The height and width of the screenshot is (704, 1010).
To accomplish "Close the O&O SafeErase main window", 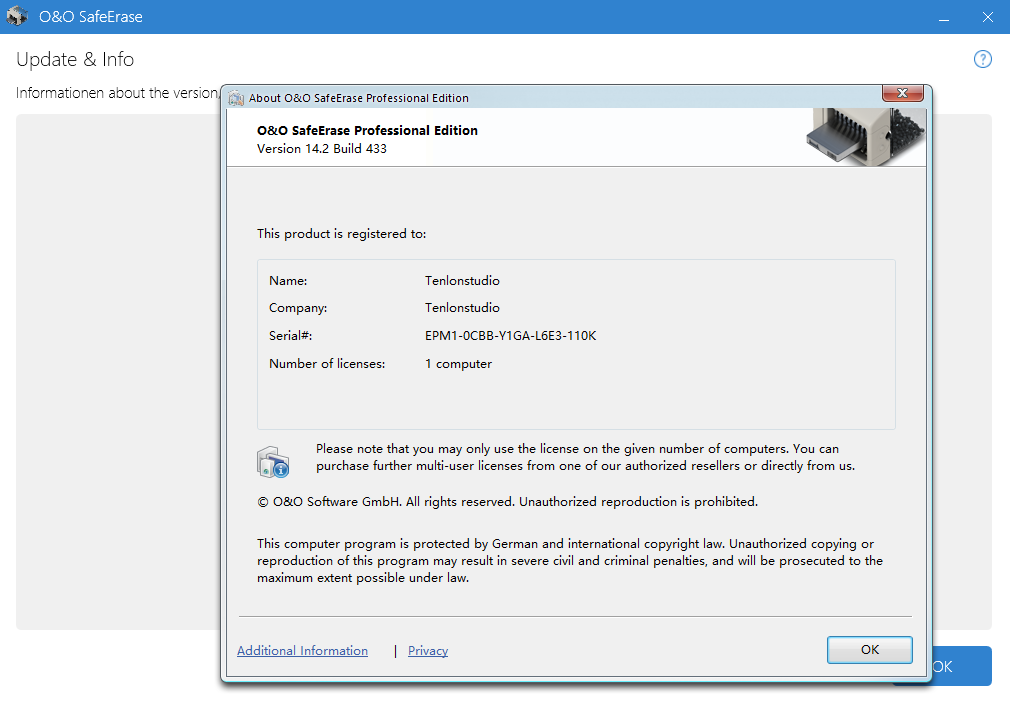I will tap(987, 17).
